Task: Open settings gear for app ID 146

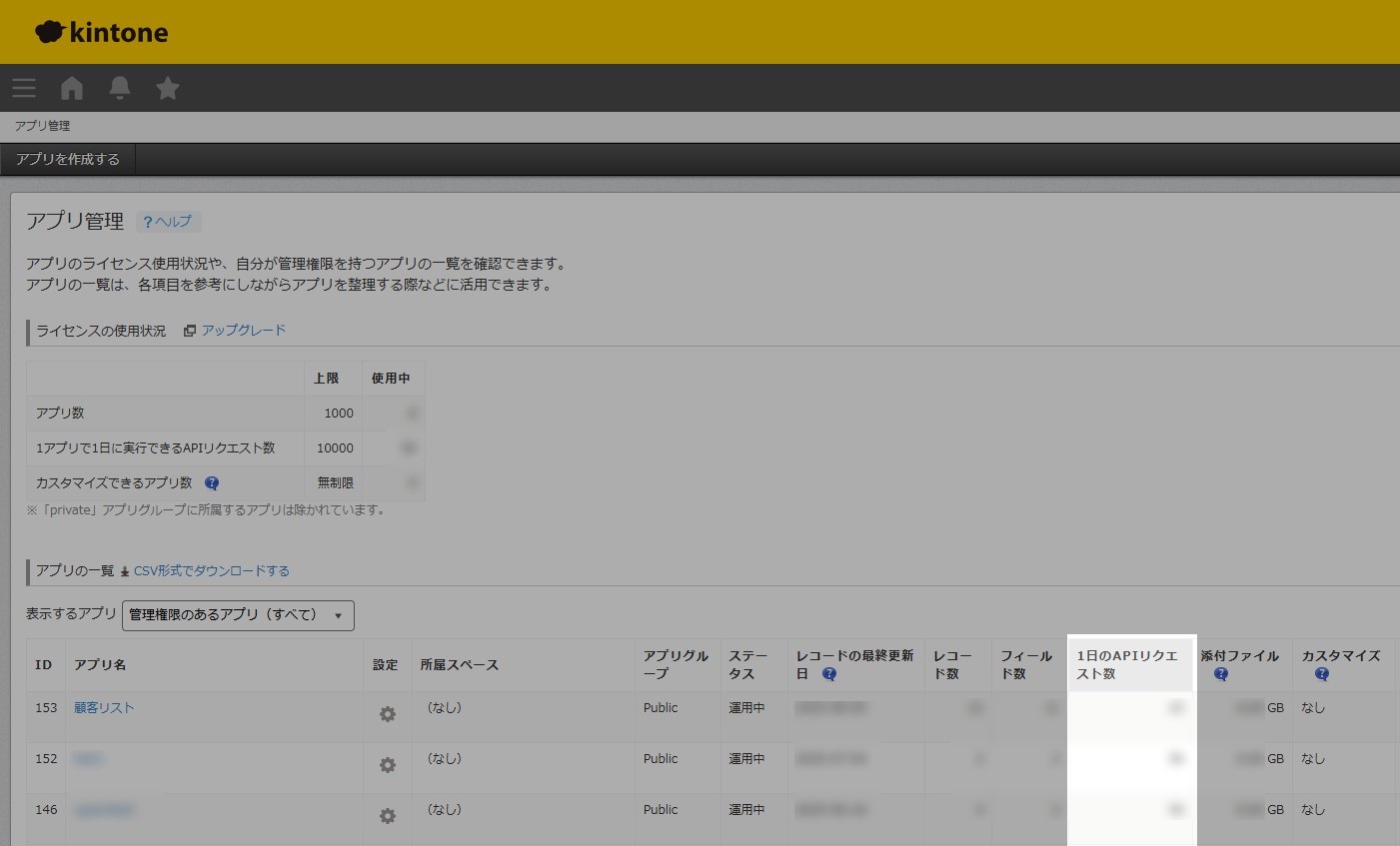Action: coord(386,815)
